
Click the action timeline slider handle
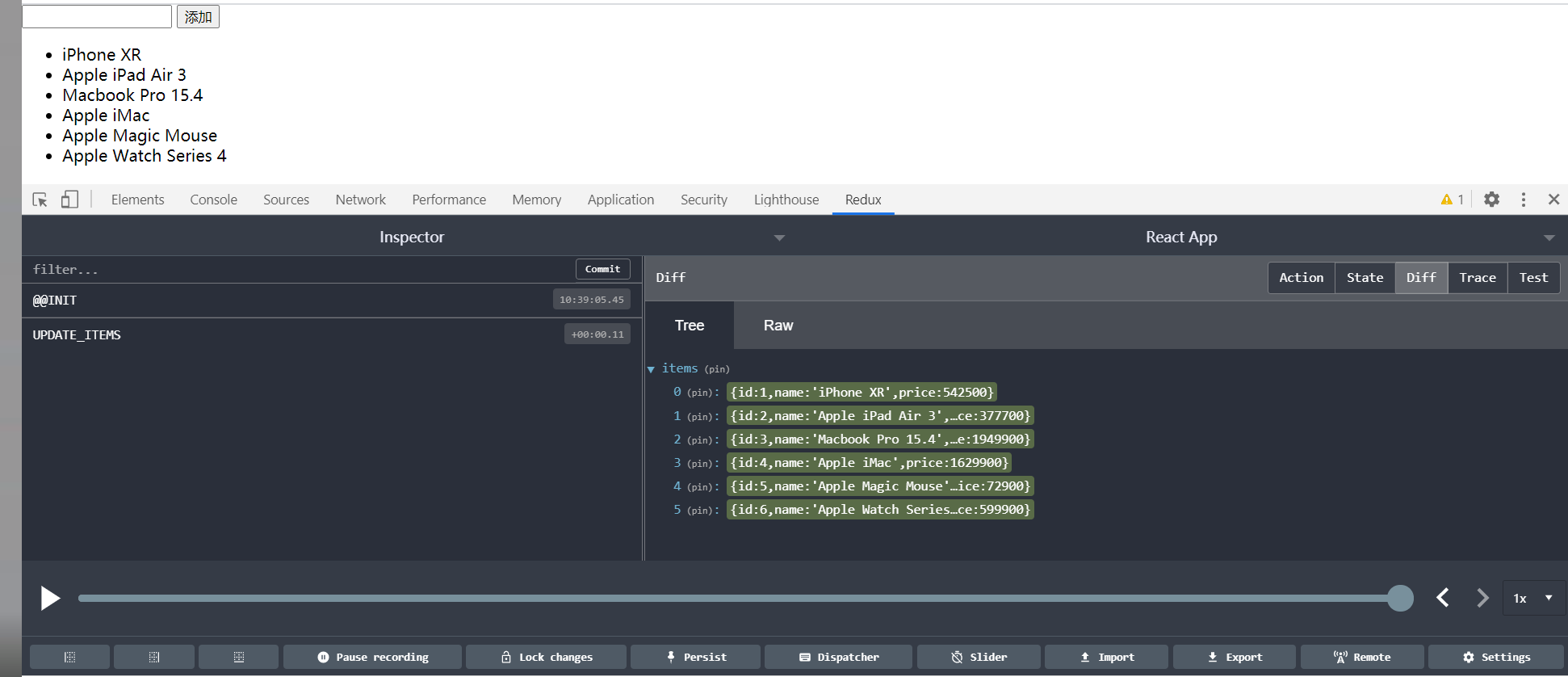coord(1400,598)
